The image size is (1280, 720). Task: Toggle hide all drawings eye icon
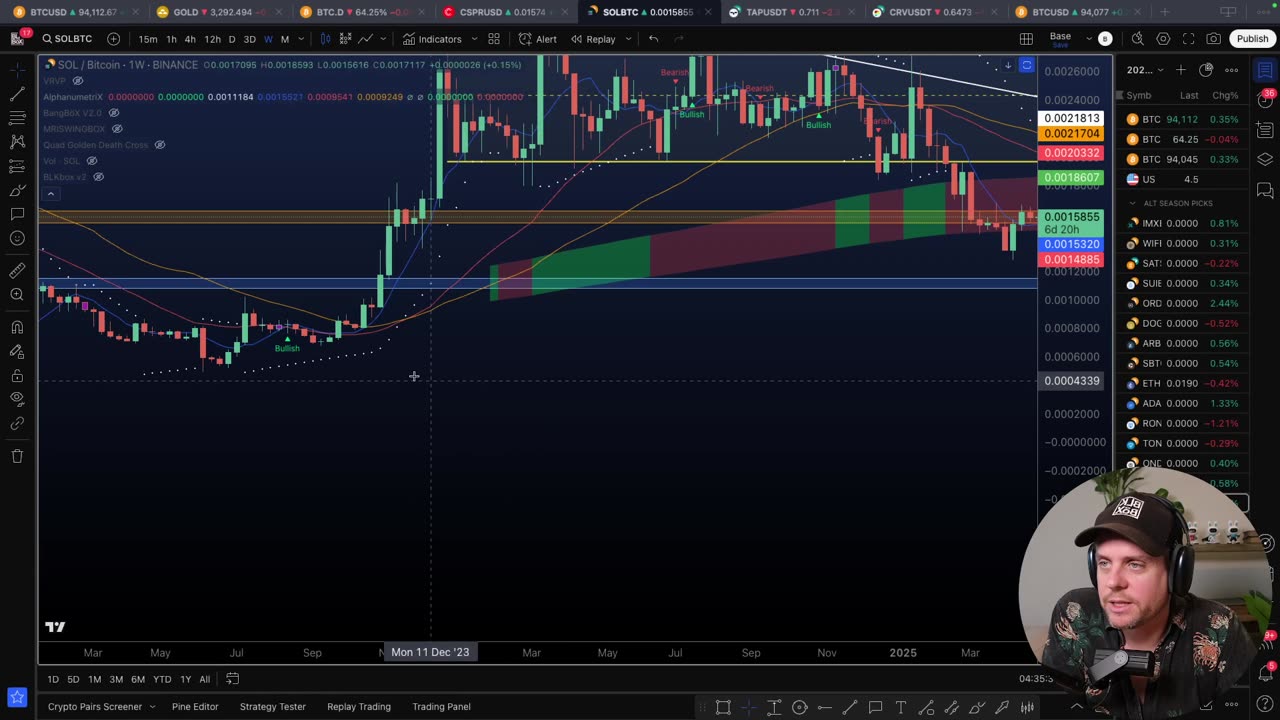point(17,399)
